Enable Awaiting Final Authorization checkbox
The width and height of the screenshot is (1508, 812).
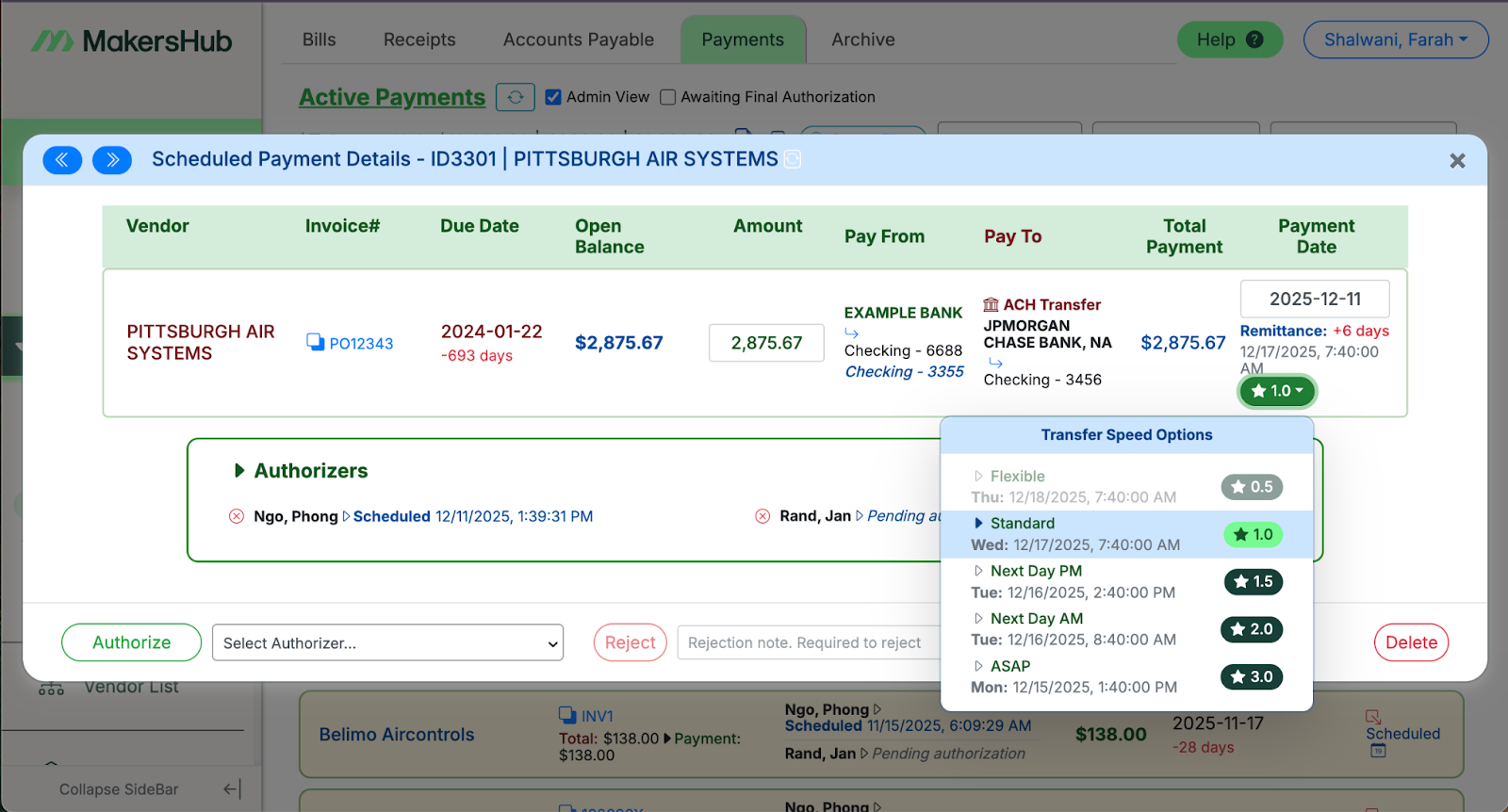tap(668, 97)
